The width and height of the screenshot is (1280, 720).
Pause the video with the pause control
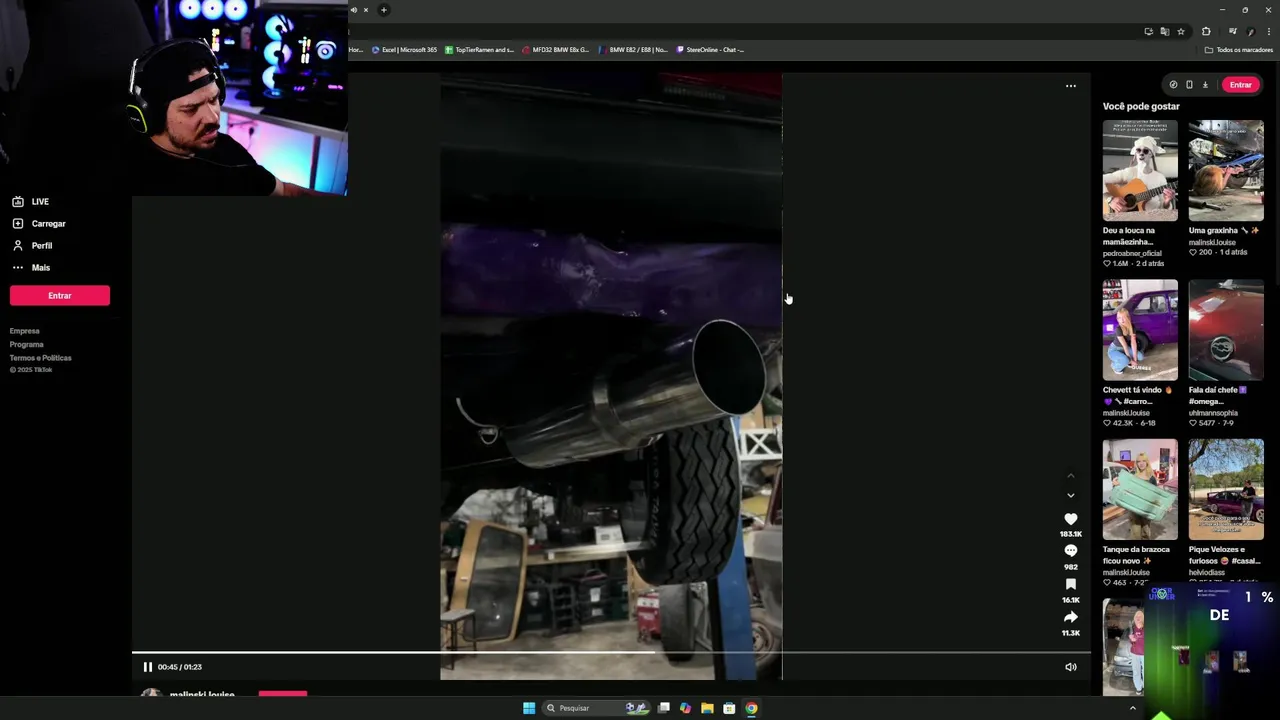[147, 667]
